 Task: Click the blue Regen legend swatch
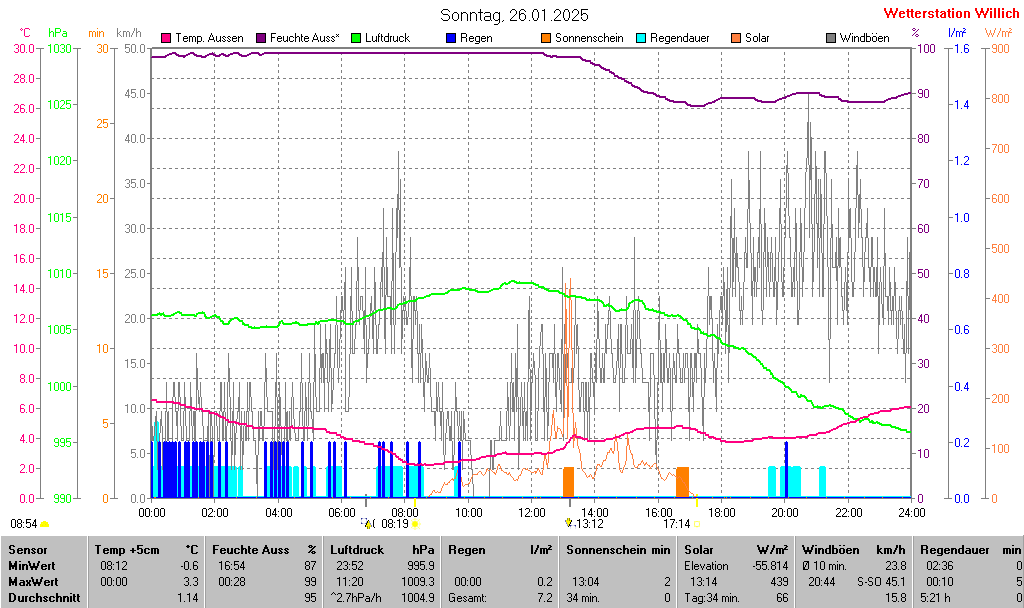[451, 38]
